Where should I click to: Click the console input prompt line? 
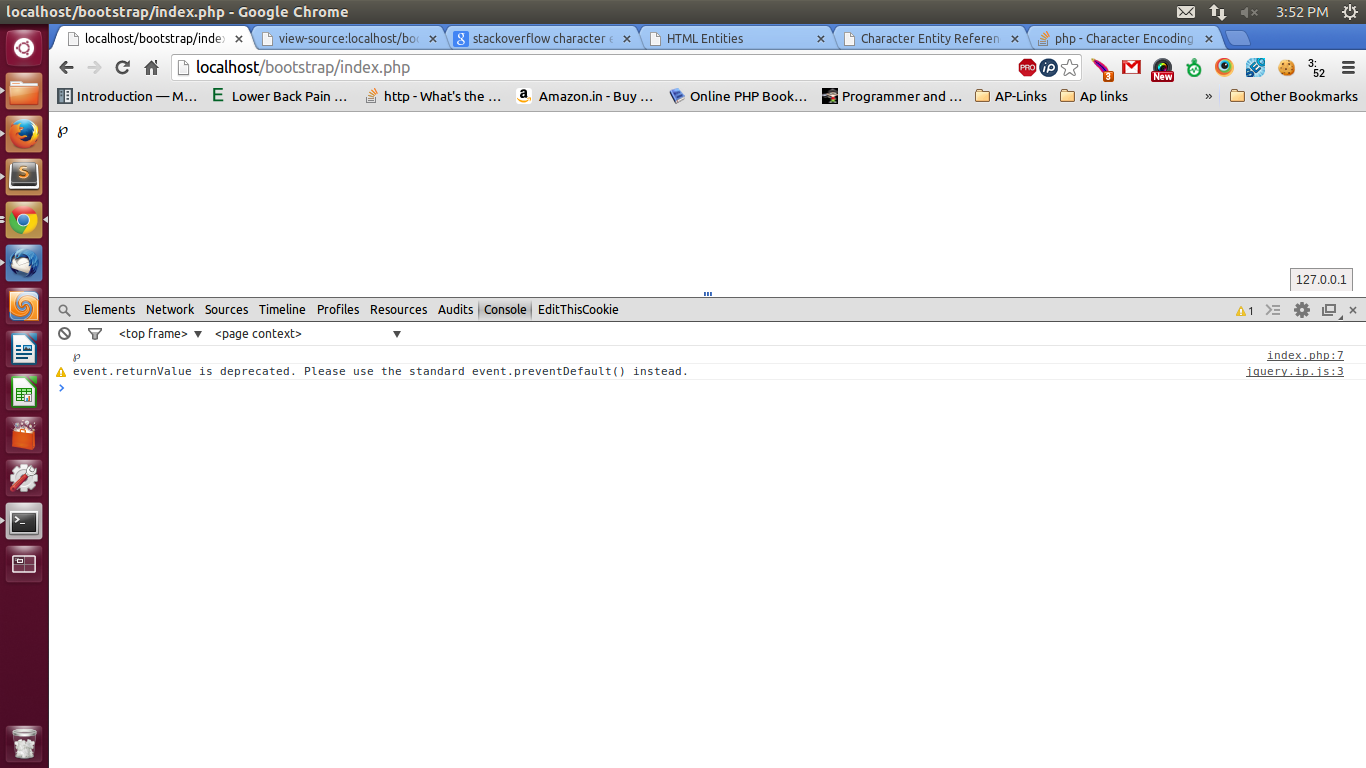707,387
